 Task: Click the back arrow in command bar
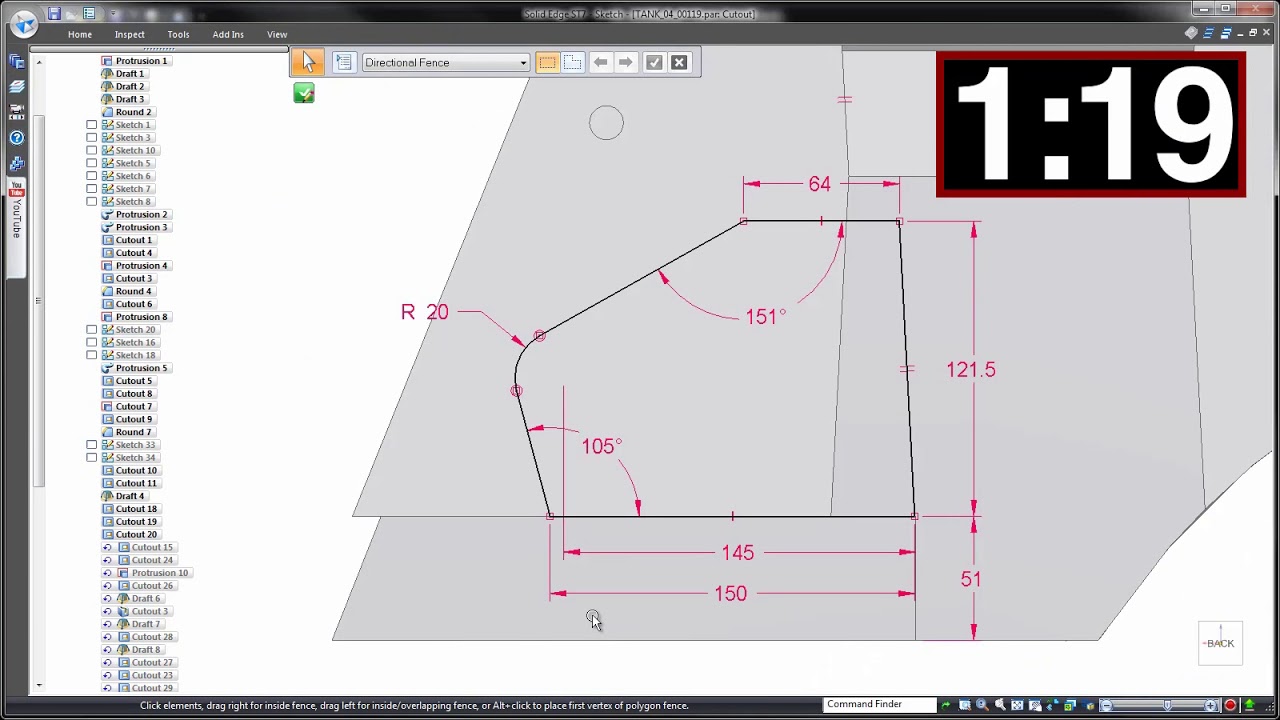[600, 62]
